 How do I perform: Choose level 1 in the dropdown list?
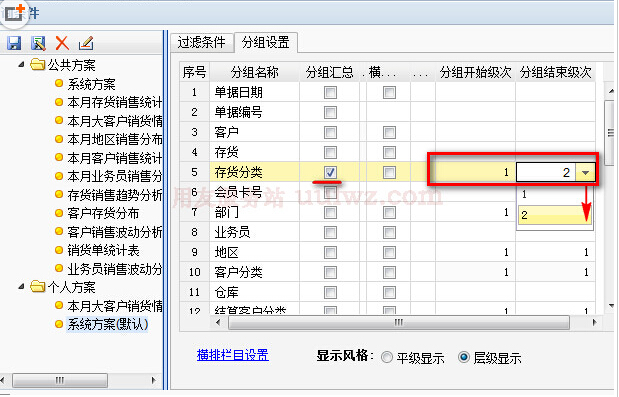tap(554, 194)
